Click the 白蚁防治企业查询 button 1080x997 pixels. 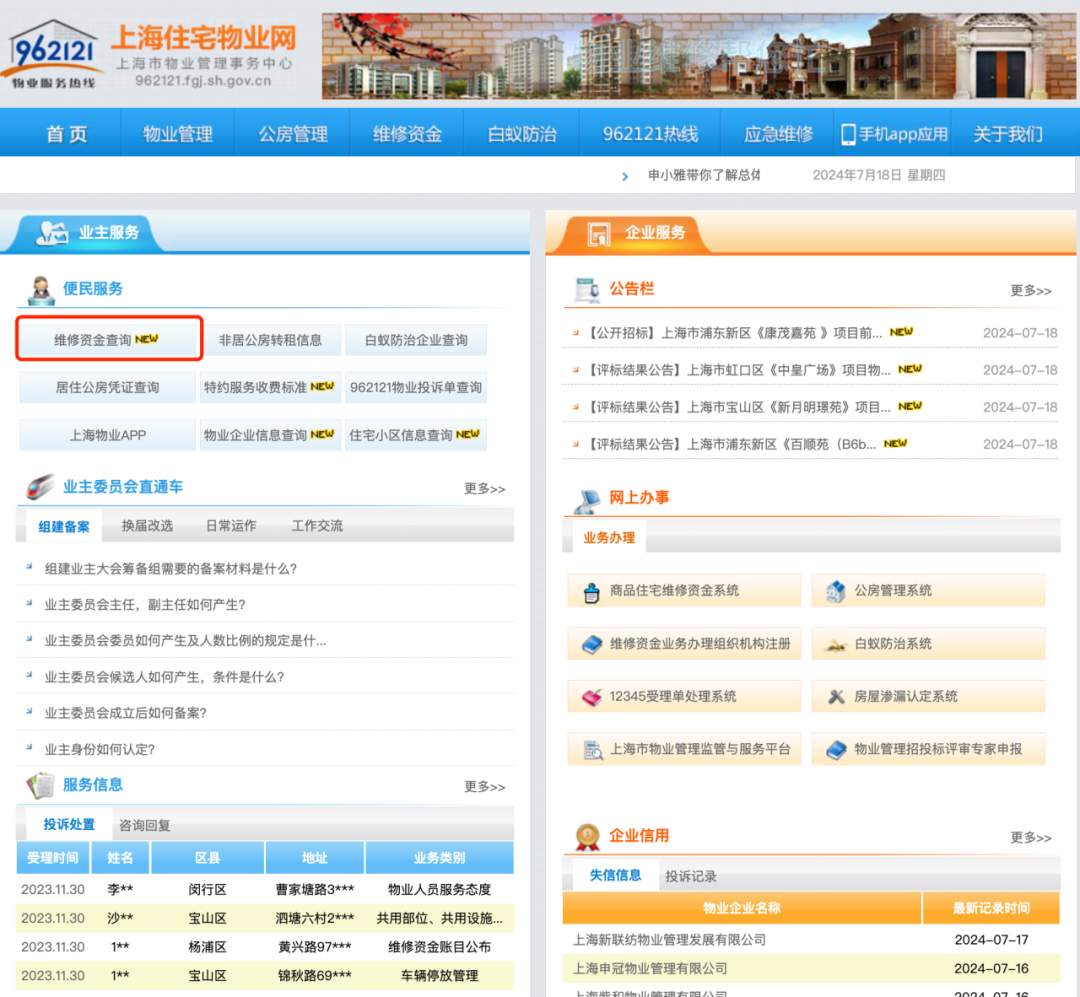point(416,340)
